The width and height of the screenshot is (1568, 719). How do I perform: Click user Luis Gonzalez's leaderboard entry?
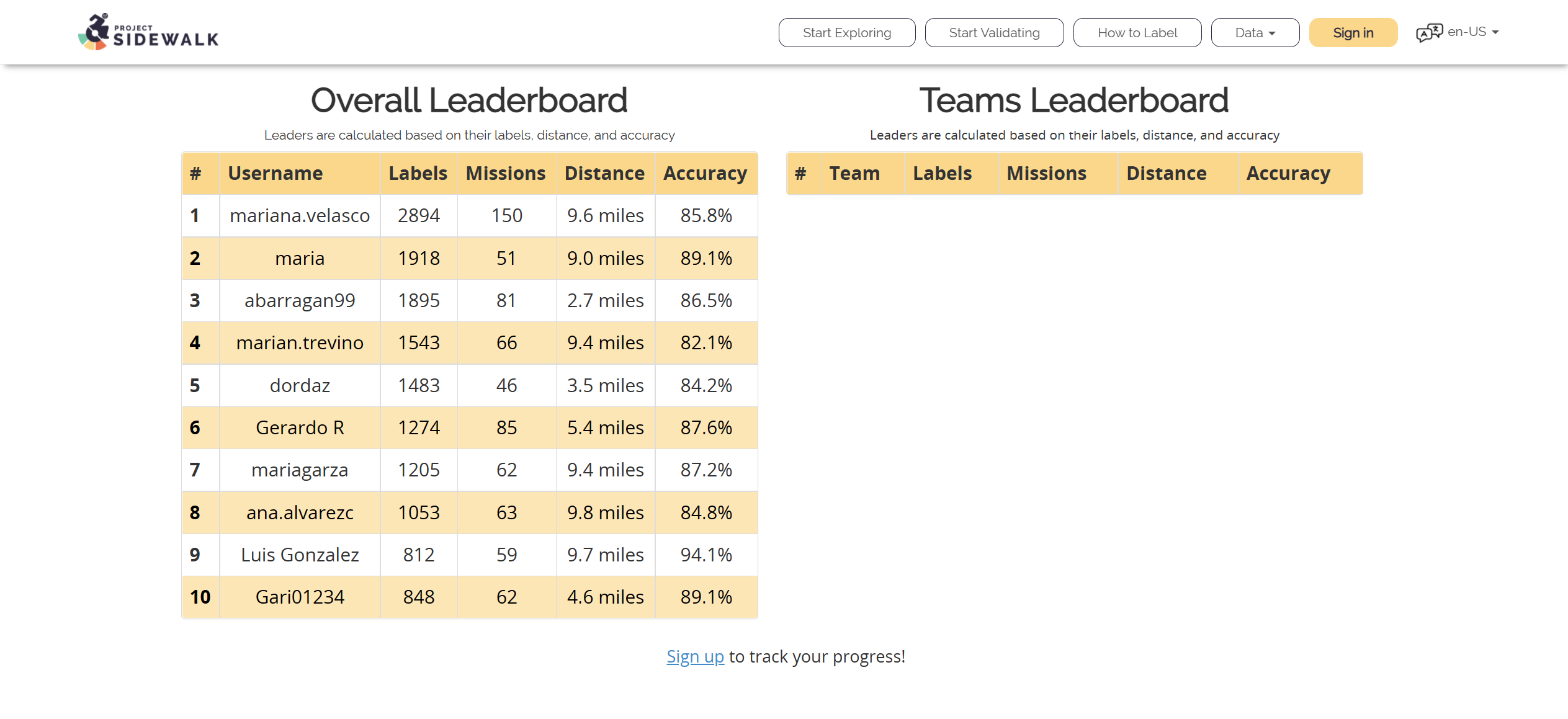299,554
